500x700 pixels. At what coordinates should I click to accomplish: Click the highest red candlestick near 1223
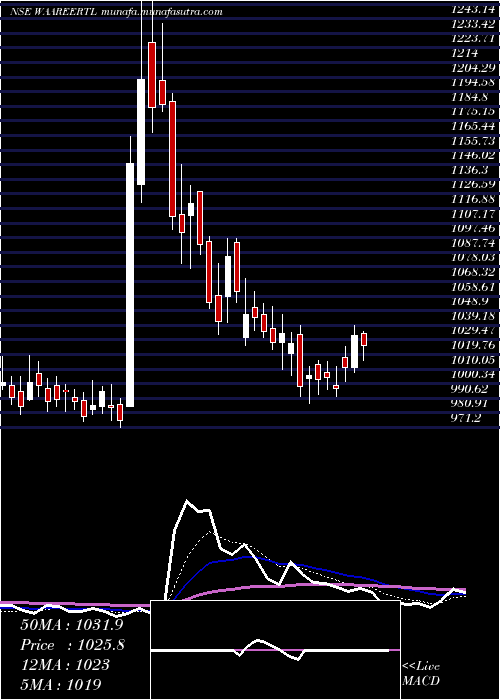(x=152, y=75)
